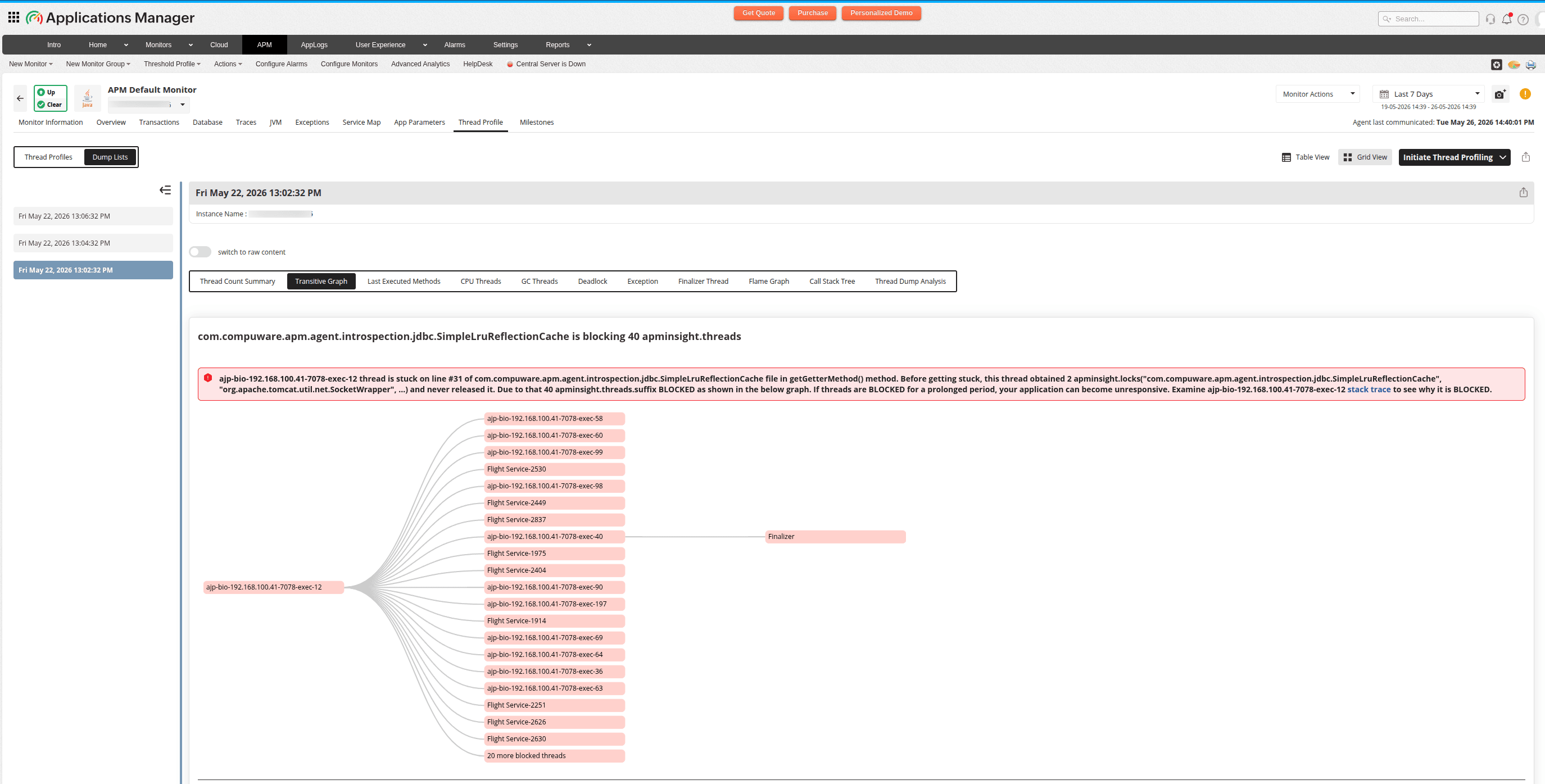Click the pie chart report icon

point(1514,64)
